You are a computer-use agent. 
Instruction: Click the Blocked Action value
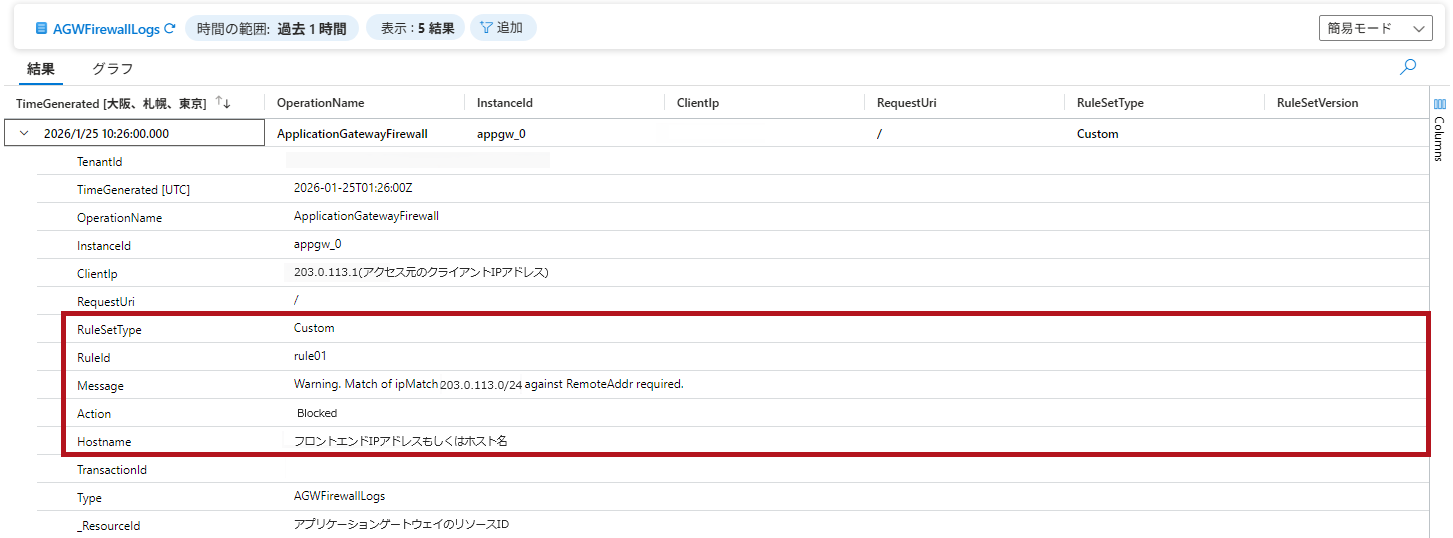click(317, 413)
